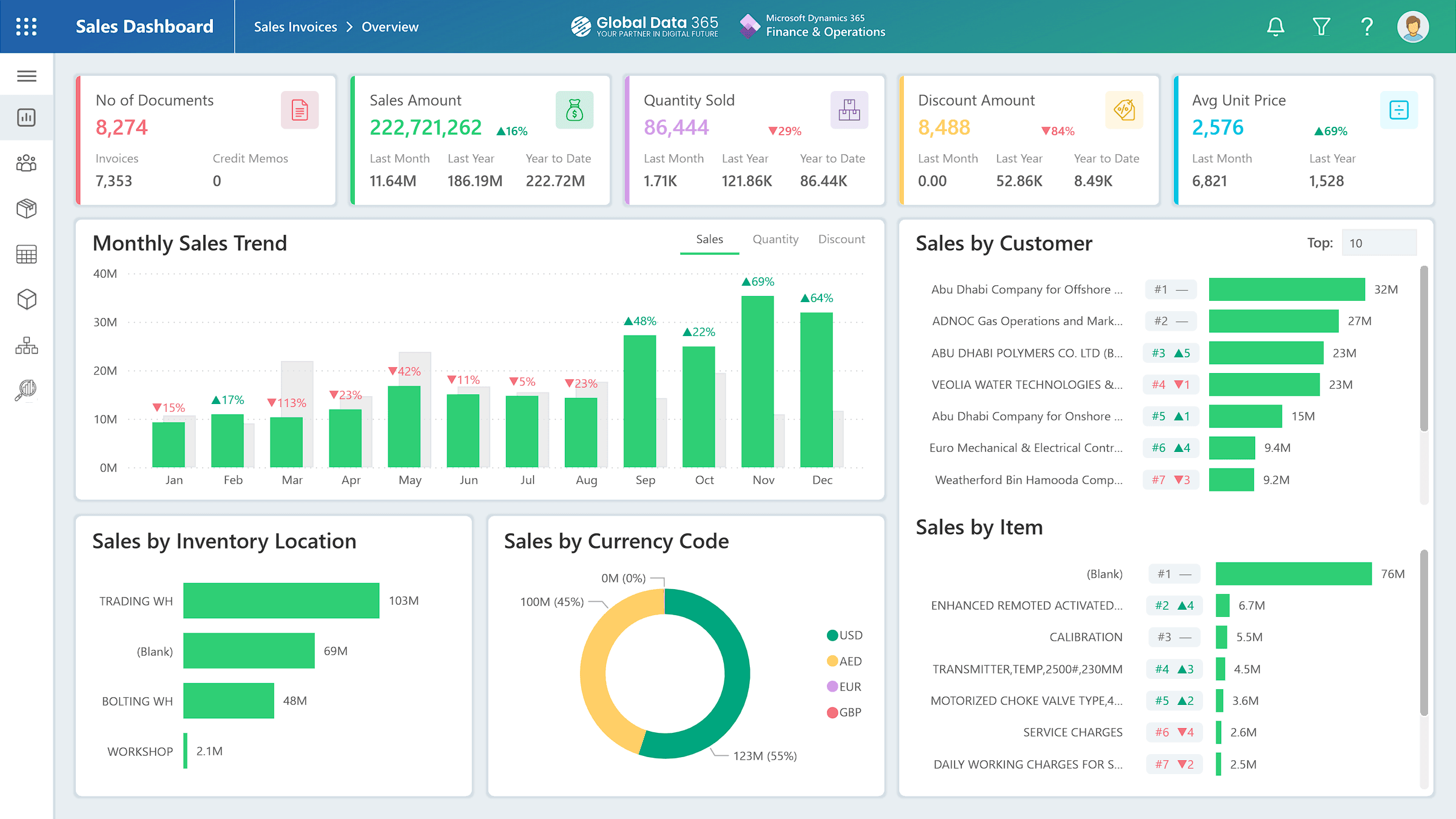Toggle GBP legend item in currency chart
This screenshot has width=1456, height=819.
coord(844,712)
